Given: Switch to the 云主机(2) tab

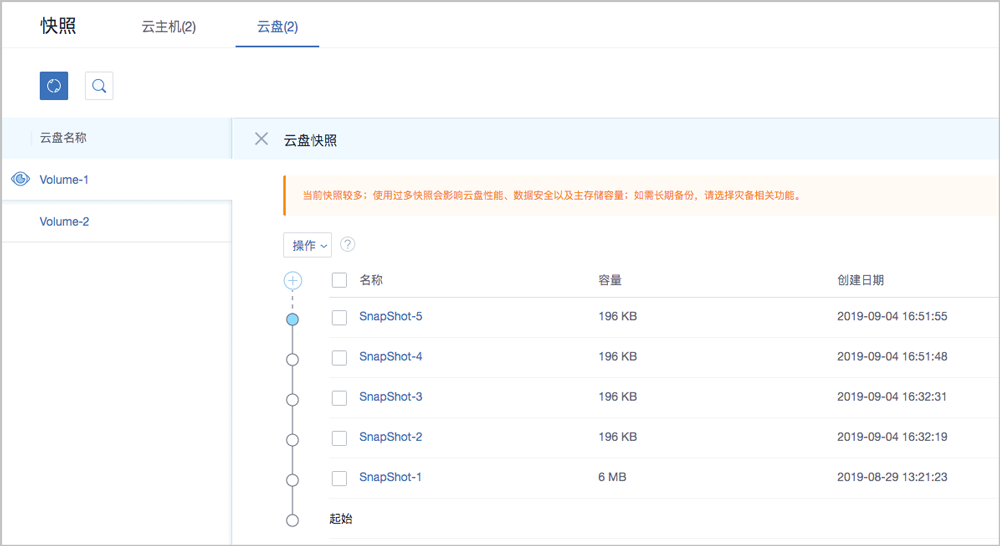Looking at the screenshot, I should click(x=169, y=27).
